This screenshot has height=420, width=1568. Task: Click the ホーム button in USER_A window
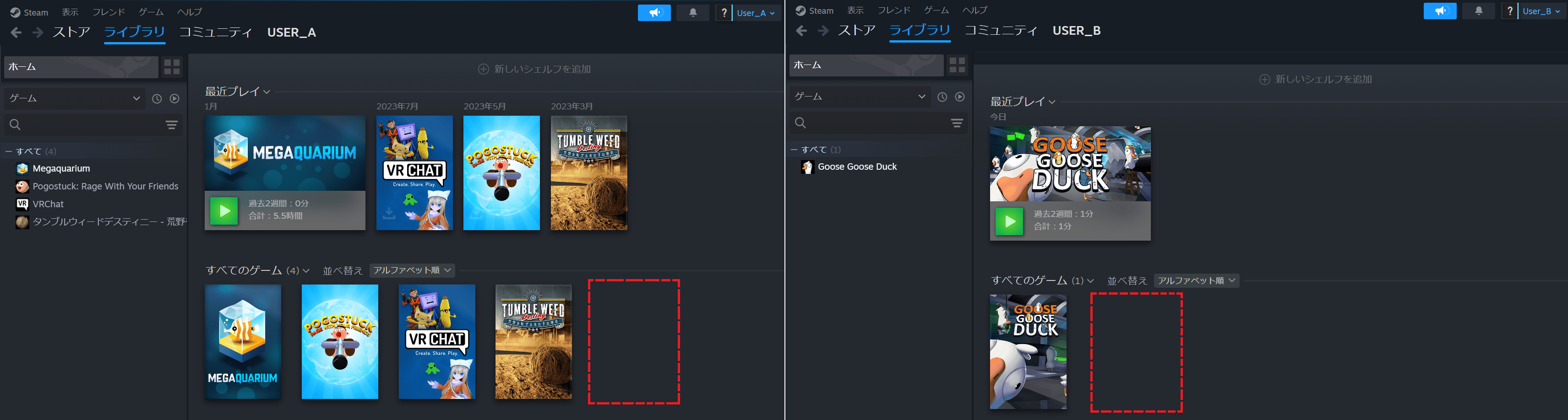point(81,67)
